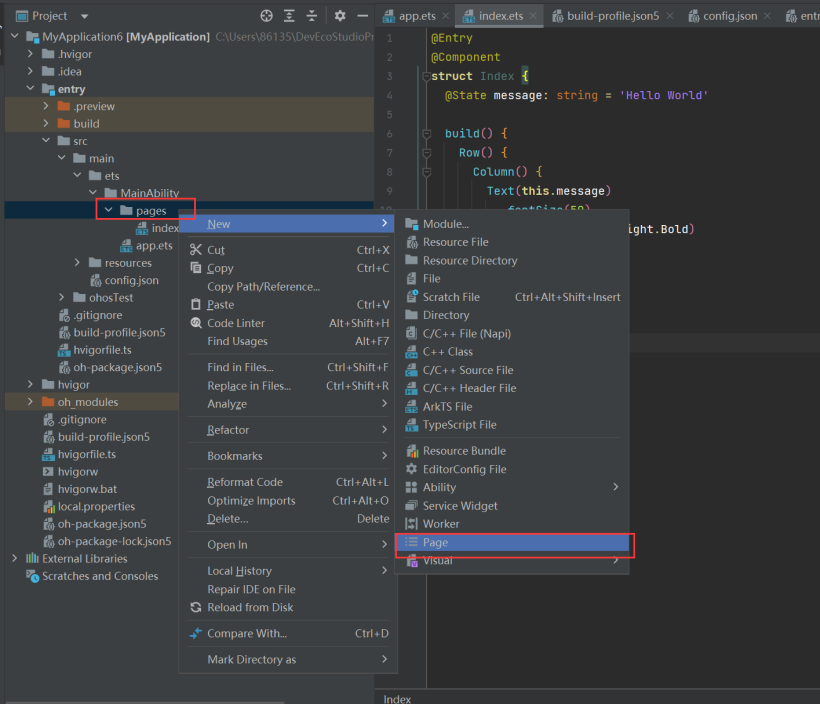Image resolution: width=820 pixels, height=704 pixels.
Task: Choose Reload from Disk
Action: [x=289, y=607]
